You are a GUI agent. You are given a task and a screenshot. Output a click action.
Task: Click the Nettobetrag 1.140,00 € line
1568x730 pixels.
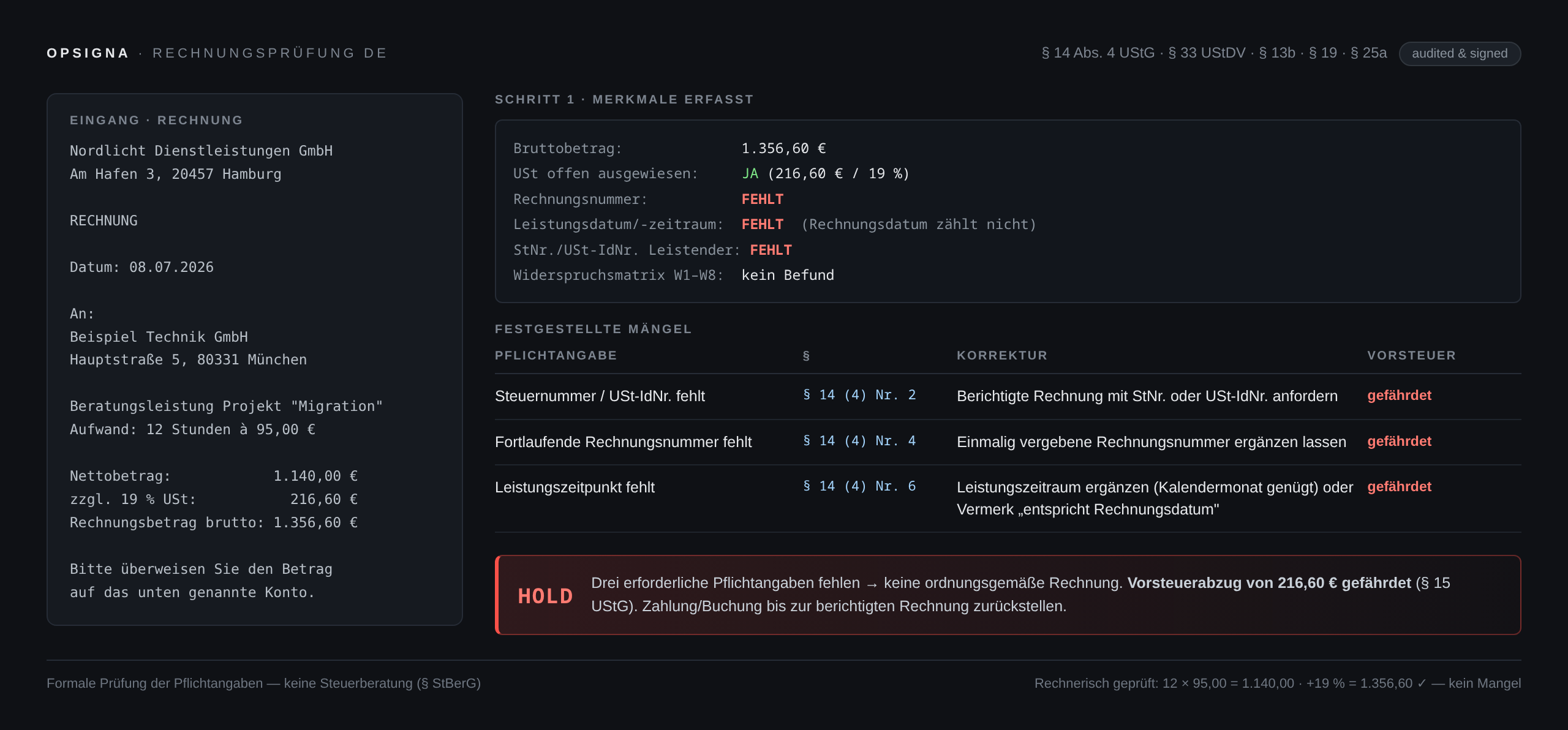coord(214,476)
